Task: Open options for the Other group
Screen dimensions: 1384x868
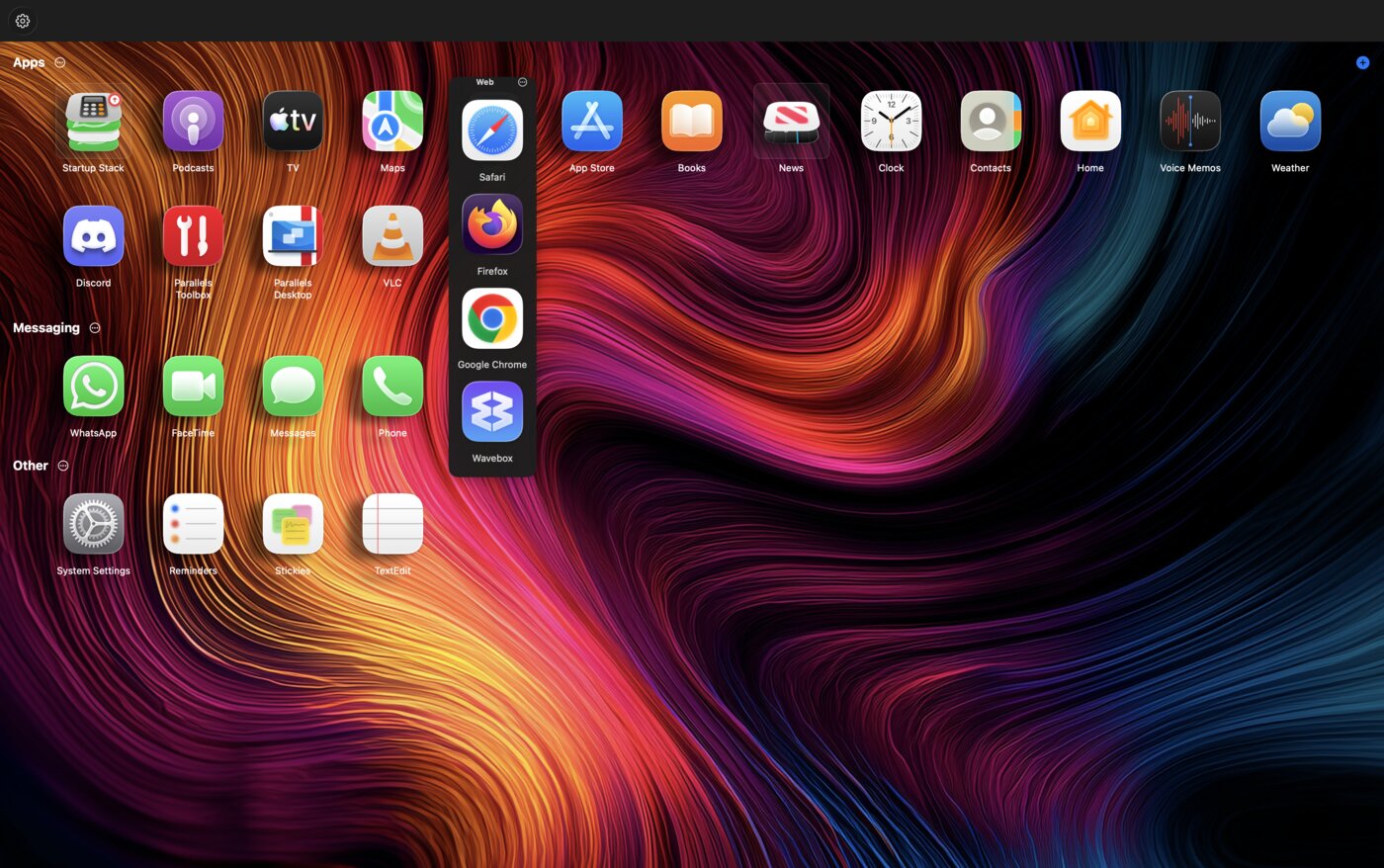Action: pyautogui.click(x=63, y=466)
